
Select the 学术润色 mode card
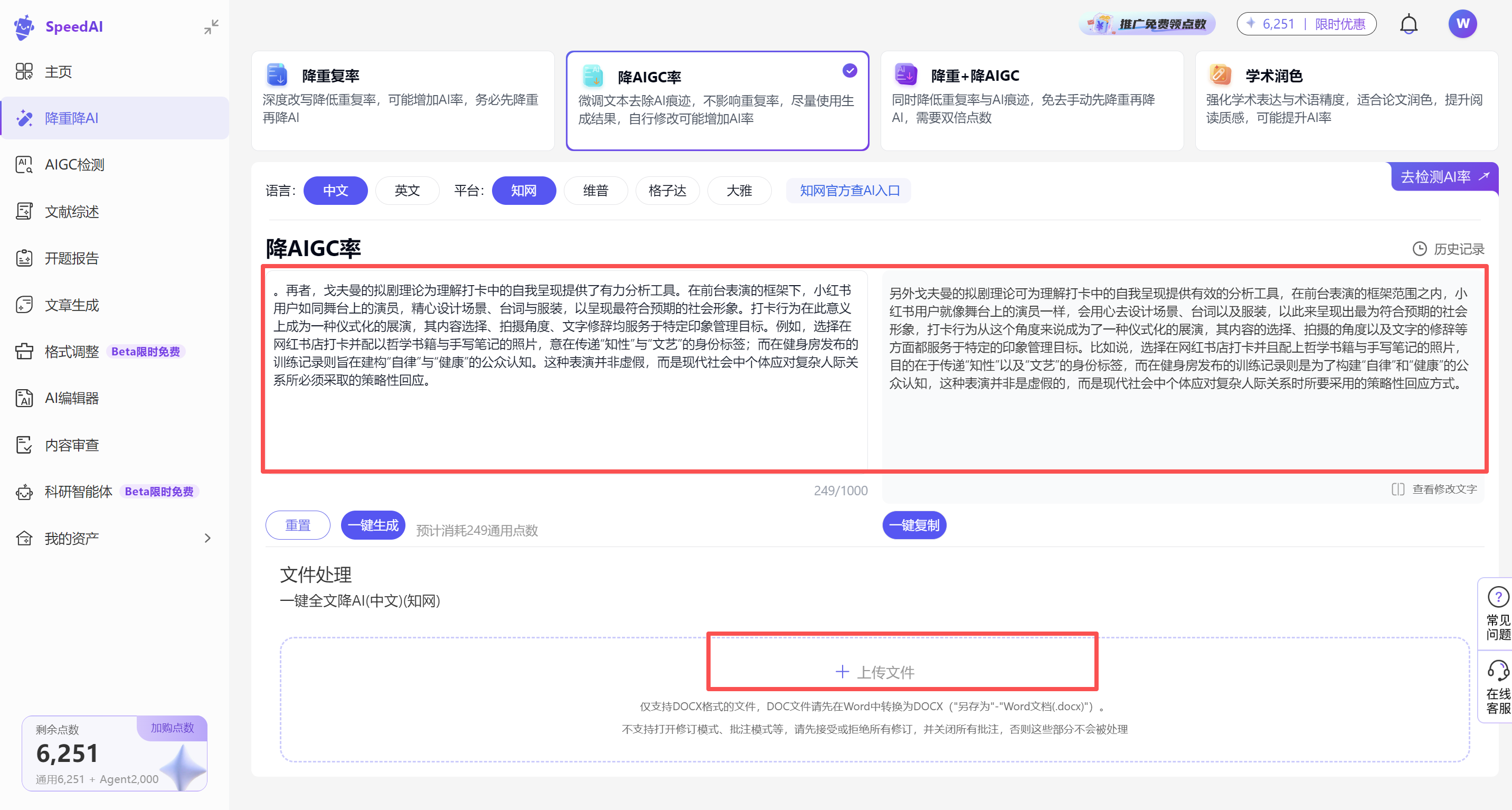1346,100
